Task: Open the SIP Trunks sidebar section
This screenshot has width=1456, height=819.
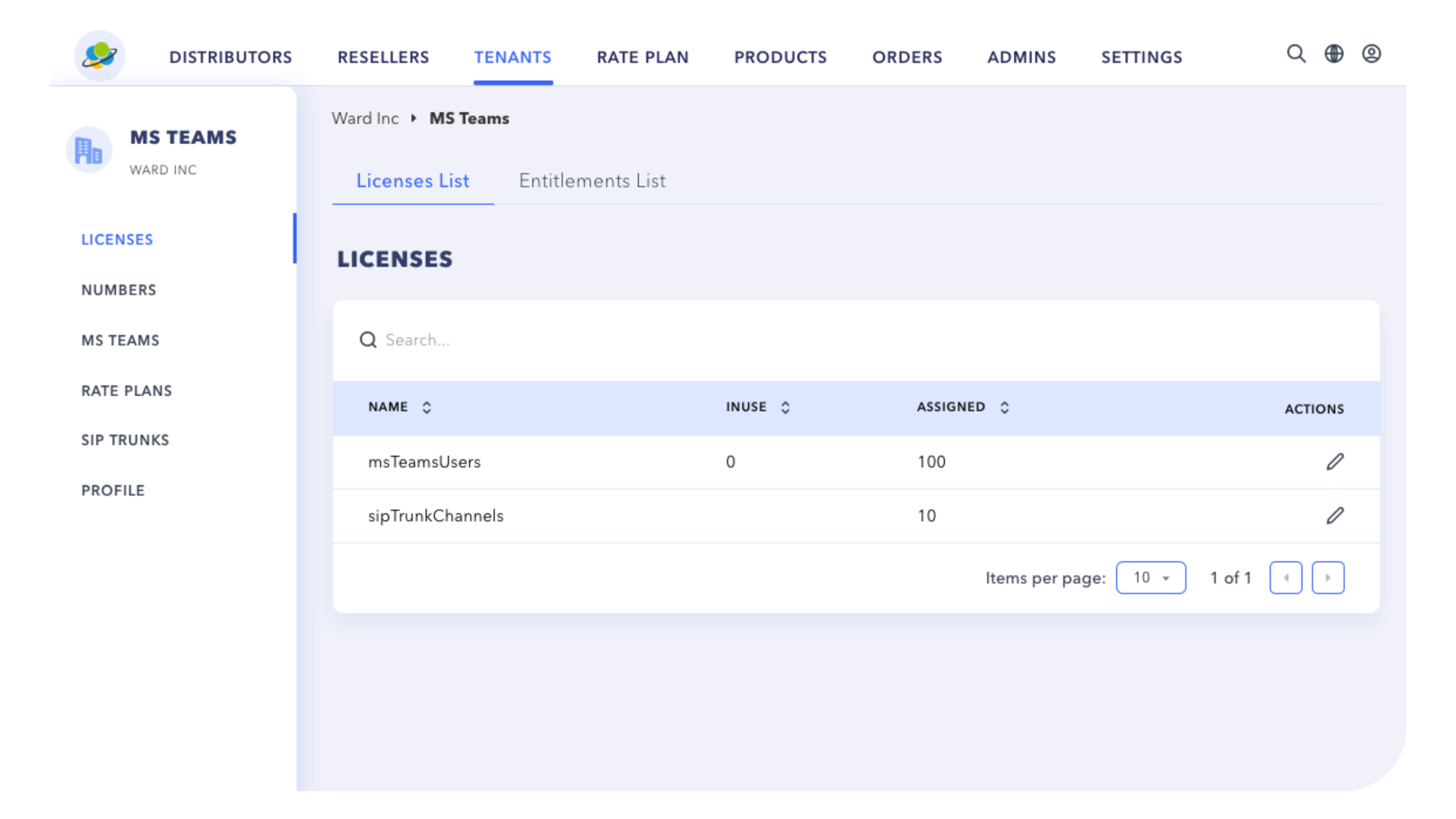Action: click(x=125, y=440)
